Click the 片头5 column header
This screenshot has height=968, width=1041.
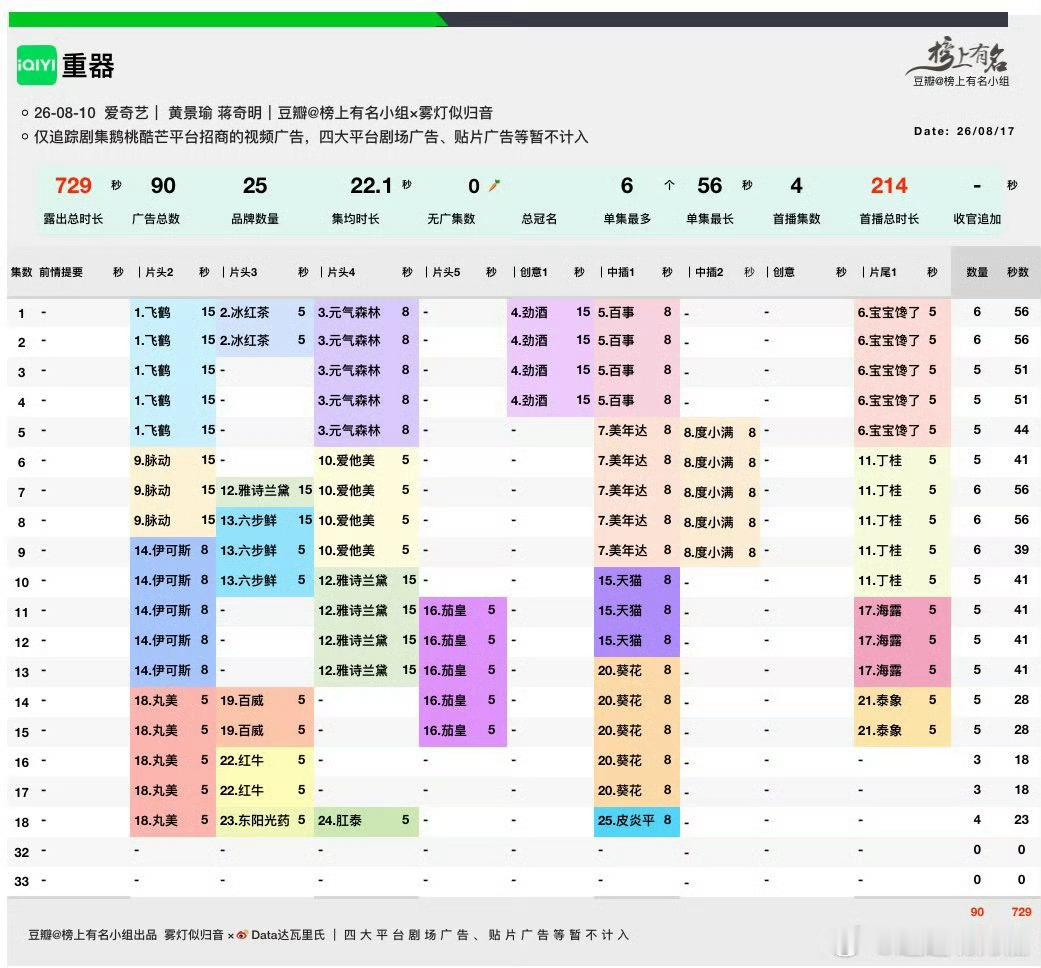pyautogui.click(x=446, y=272)
